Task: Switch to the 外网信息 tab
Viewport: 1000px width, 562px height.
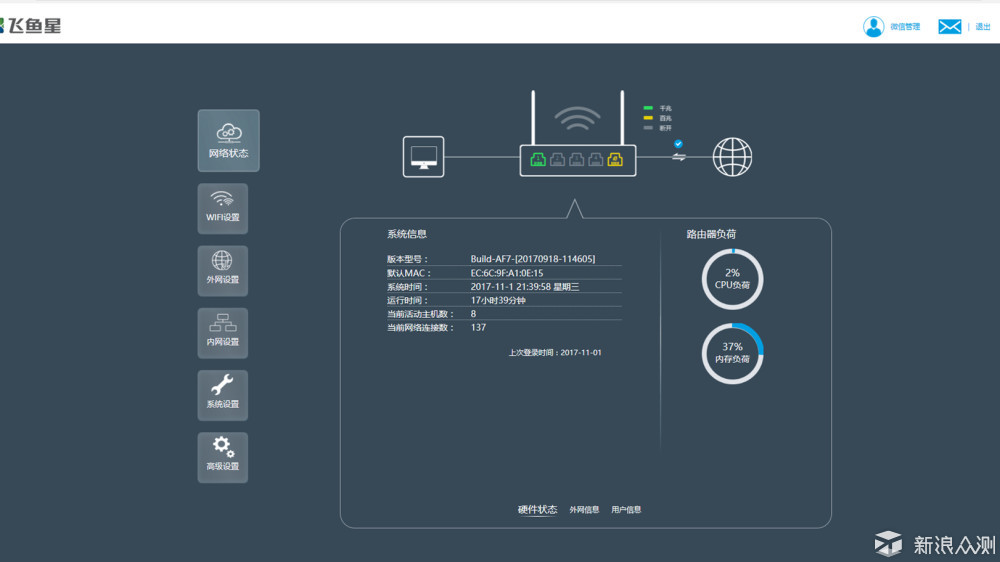Action: click(x=584, y=510)
